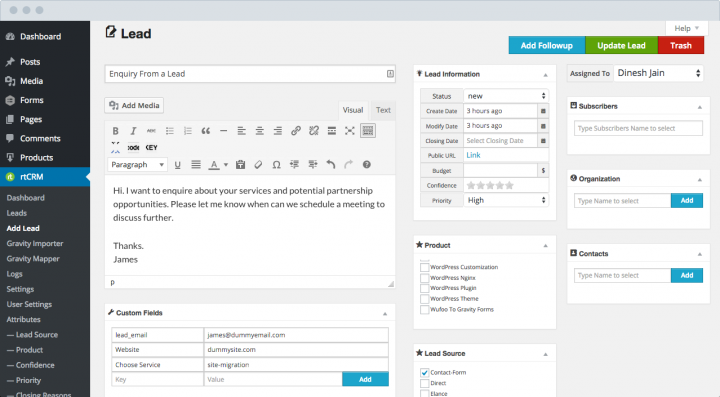Collapse the Organization panel
Screen dimensions: 720x397
(x=700, y=179)
